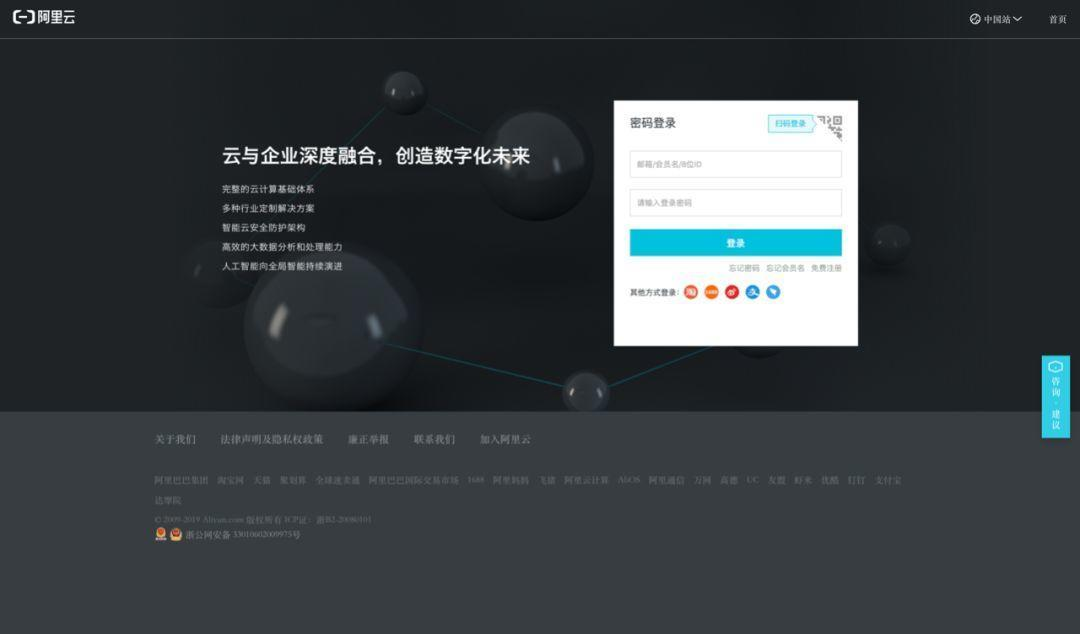Viewport: 1080px width, 634px height.
Task: Click the globe icon beside 中国站
Action: pos(975,19)
